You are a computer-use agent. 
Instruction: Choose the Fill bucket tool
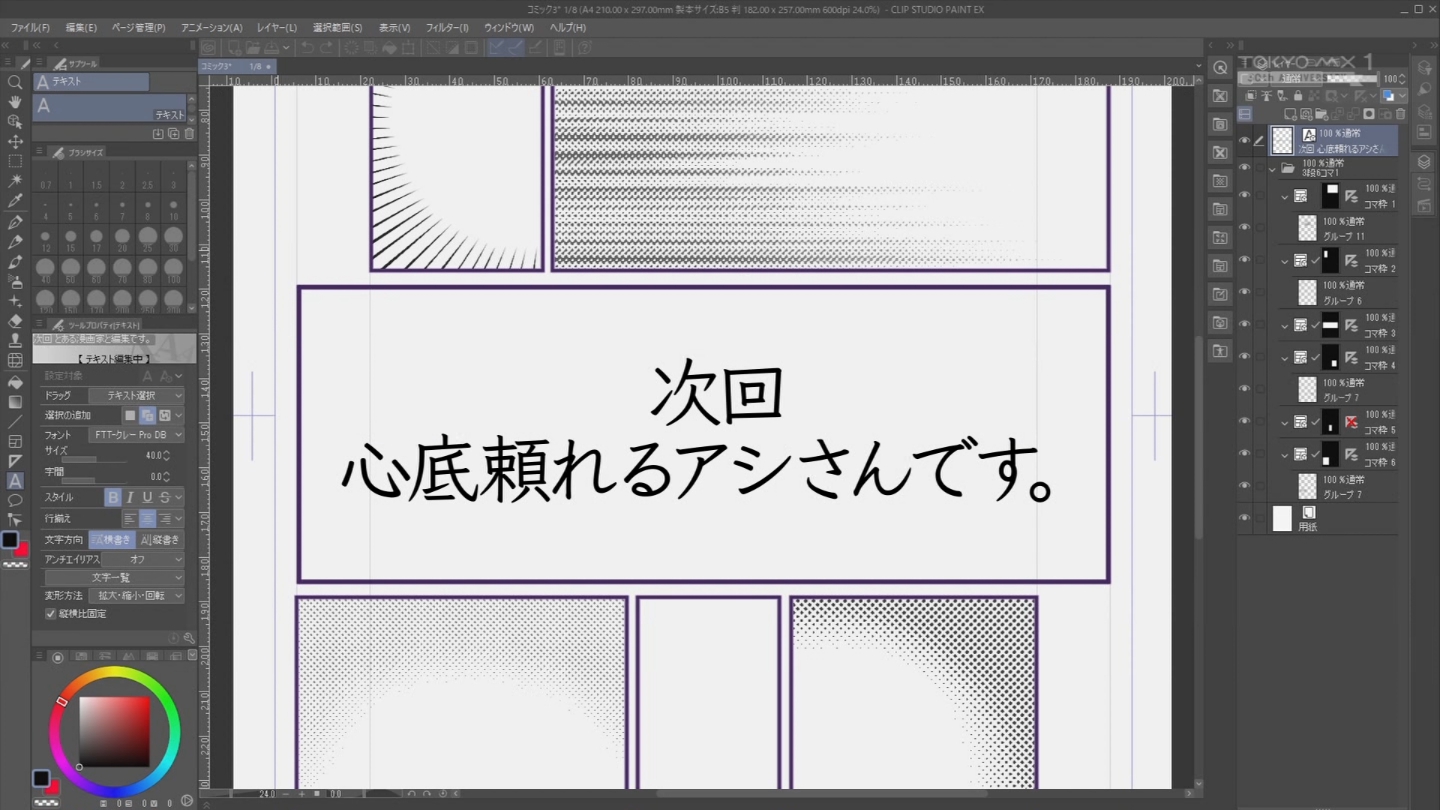[15, 382]
